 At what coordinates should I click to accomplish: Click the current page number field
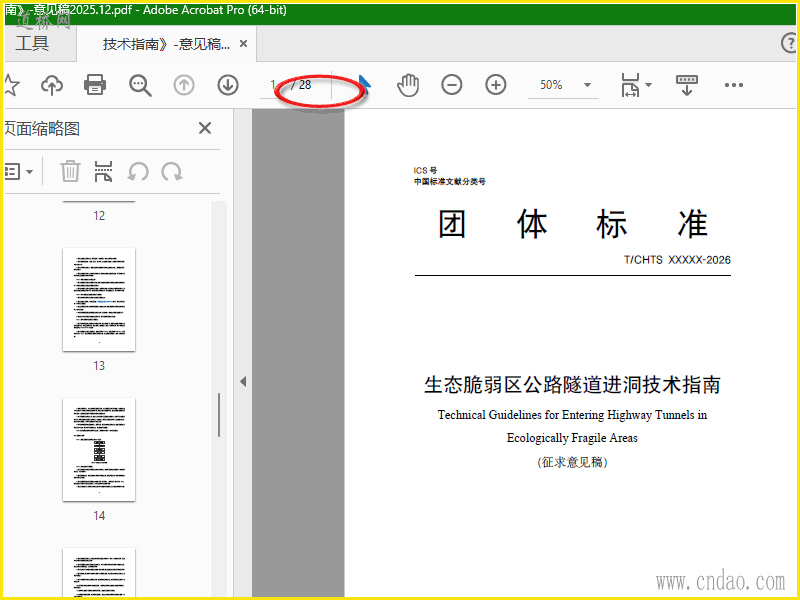(x=273, y=85)
